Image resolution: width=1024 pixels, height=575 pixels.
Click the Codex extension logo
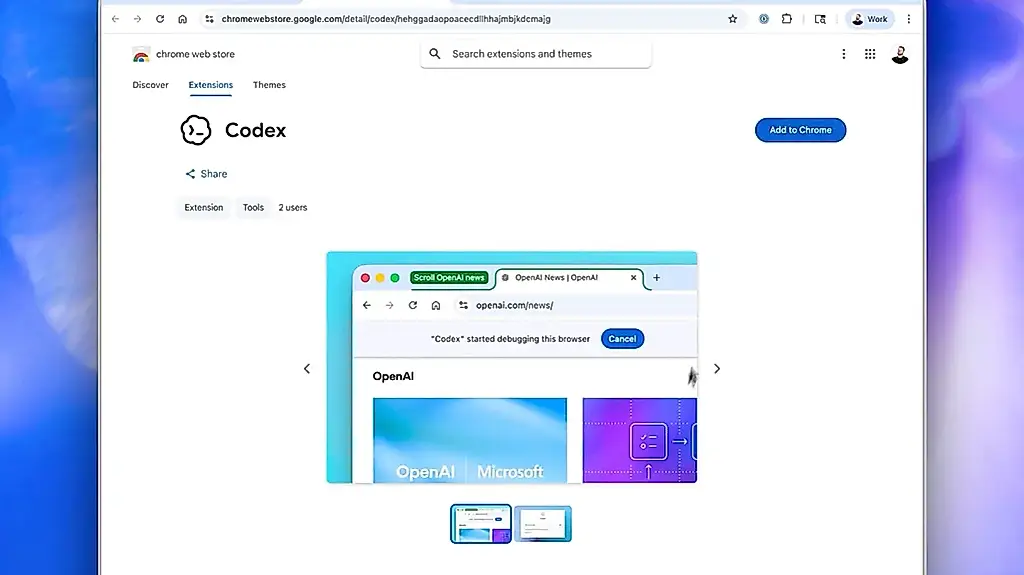[196, 130]
